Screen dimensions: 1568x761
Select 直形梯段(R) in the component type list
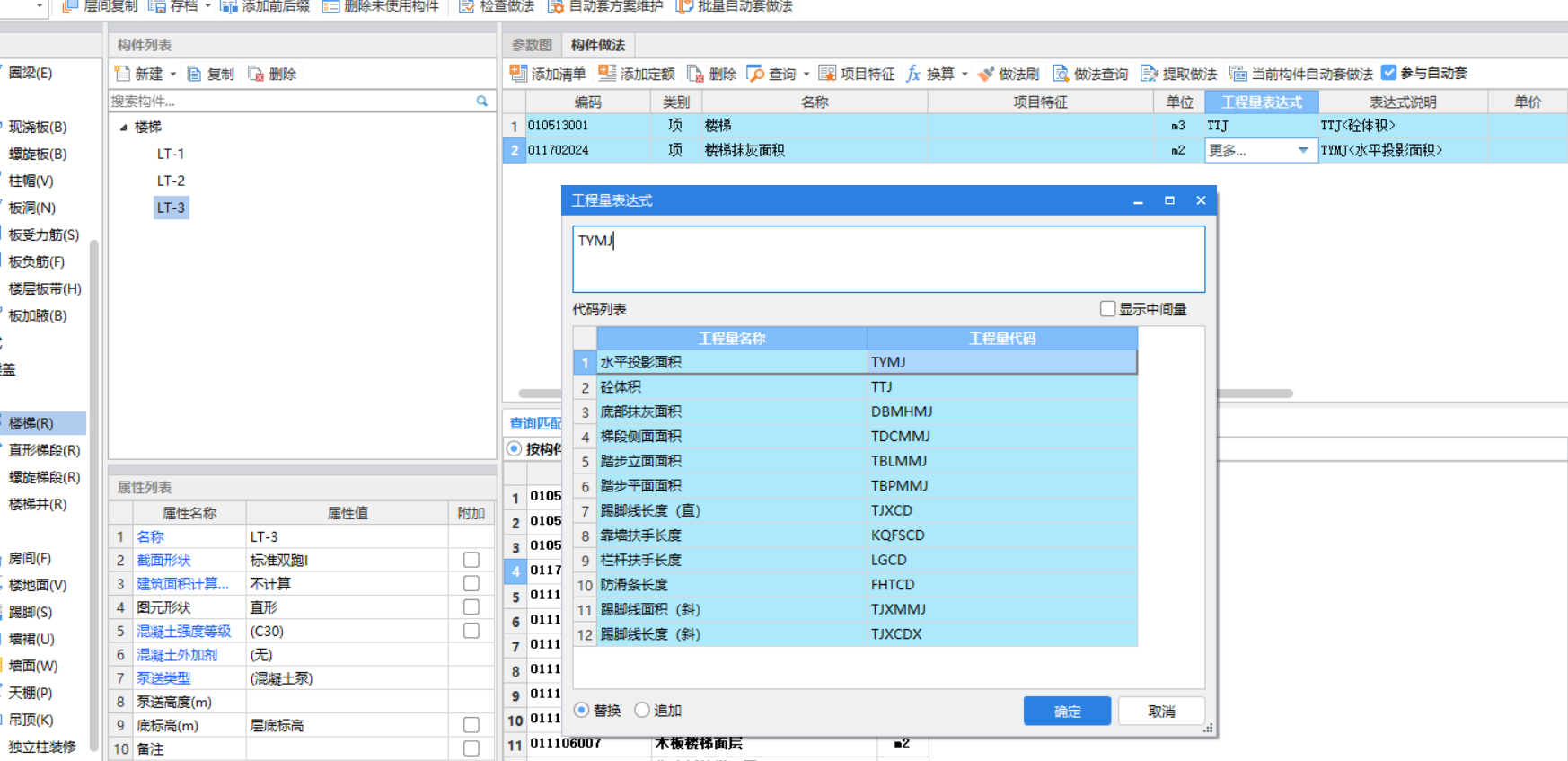click(44, 450)
